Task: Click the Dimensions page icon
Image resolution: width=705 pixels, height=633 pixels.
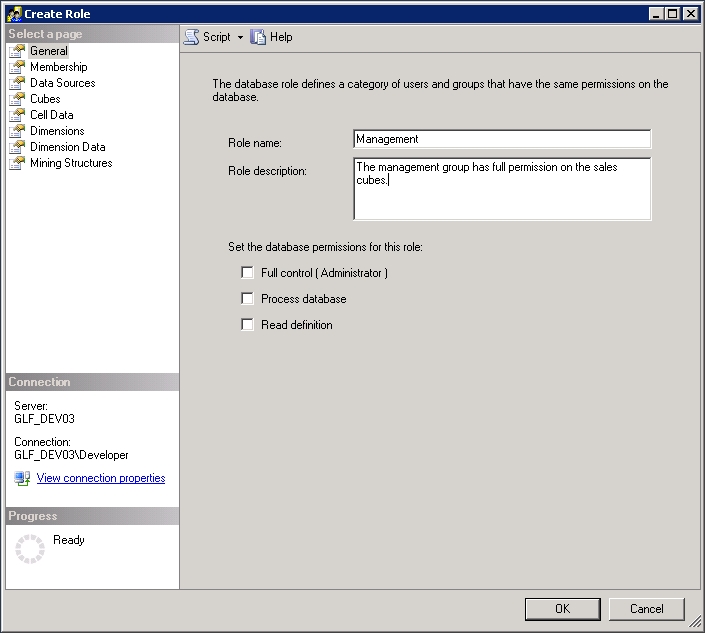Action: tap(17, 131)
